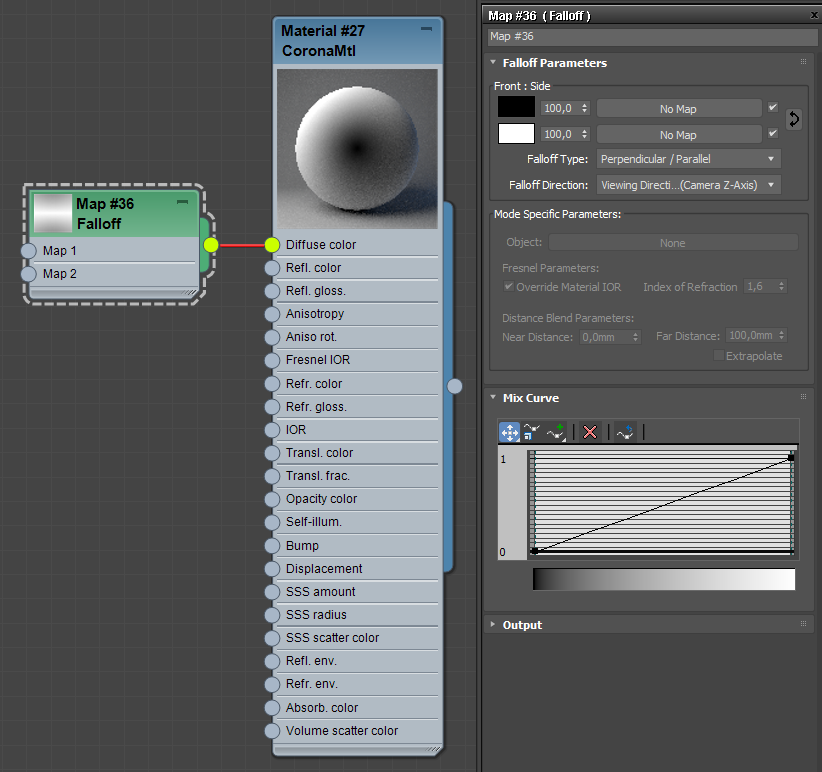
Task: Click the Reset Curves icon
Action: [626, 432]
